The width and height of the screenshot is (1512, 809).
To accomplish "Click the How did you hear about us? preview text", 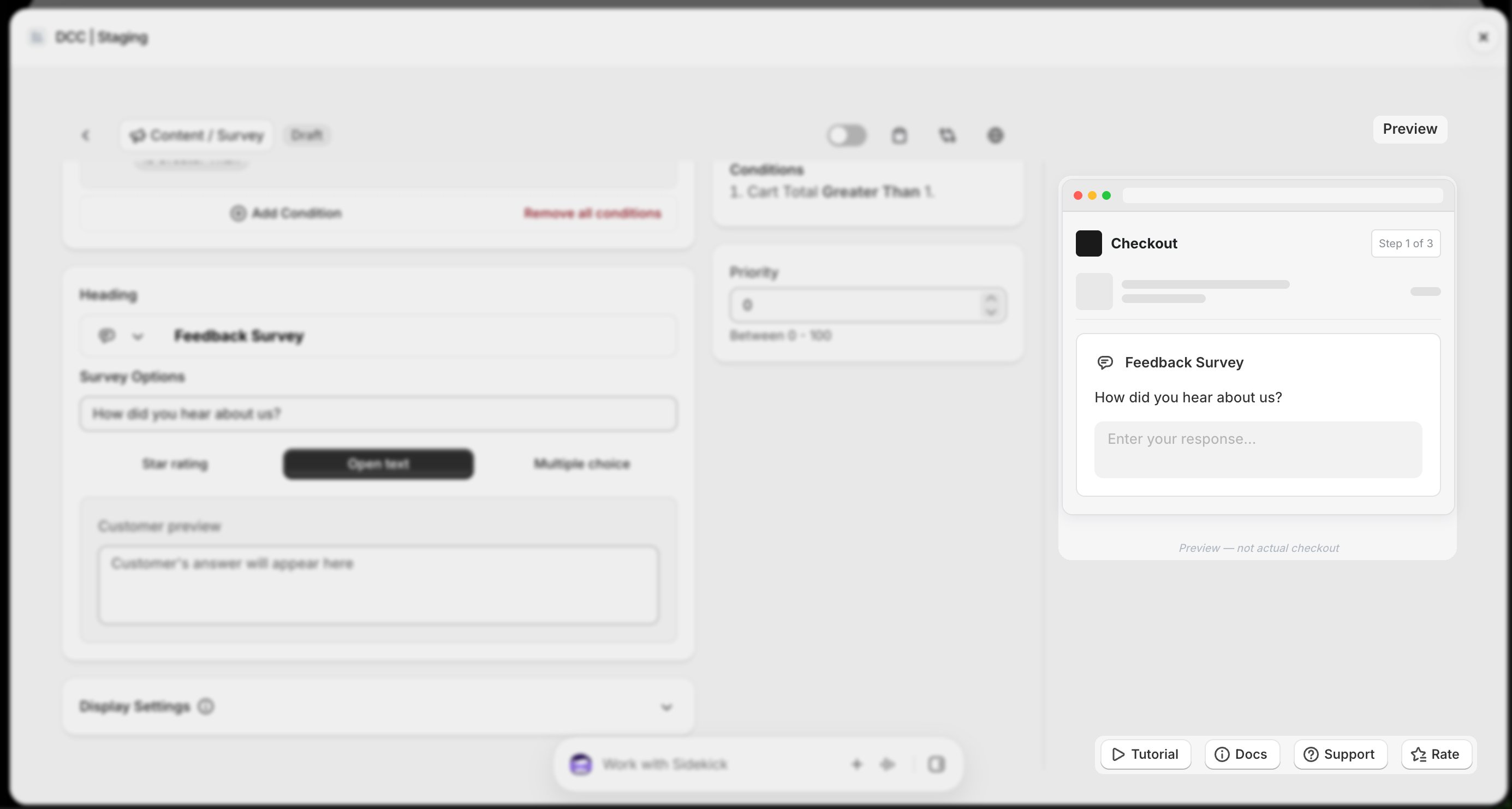I will pyautogui.click(x=1188, y=398).
